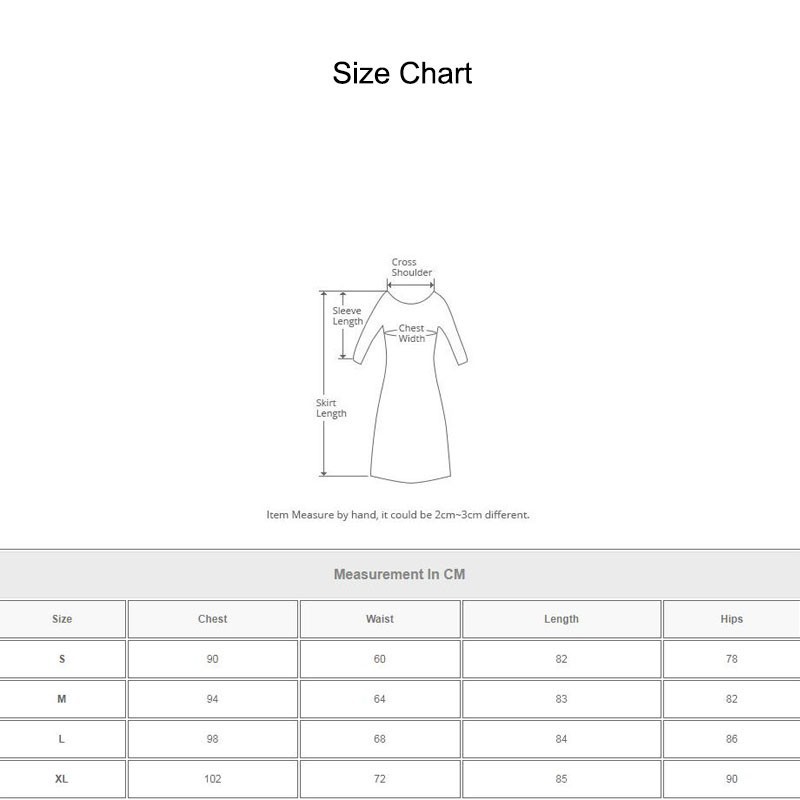Click the Cross Shoulder label on the diagram

pos(410,266)
